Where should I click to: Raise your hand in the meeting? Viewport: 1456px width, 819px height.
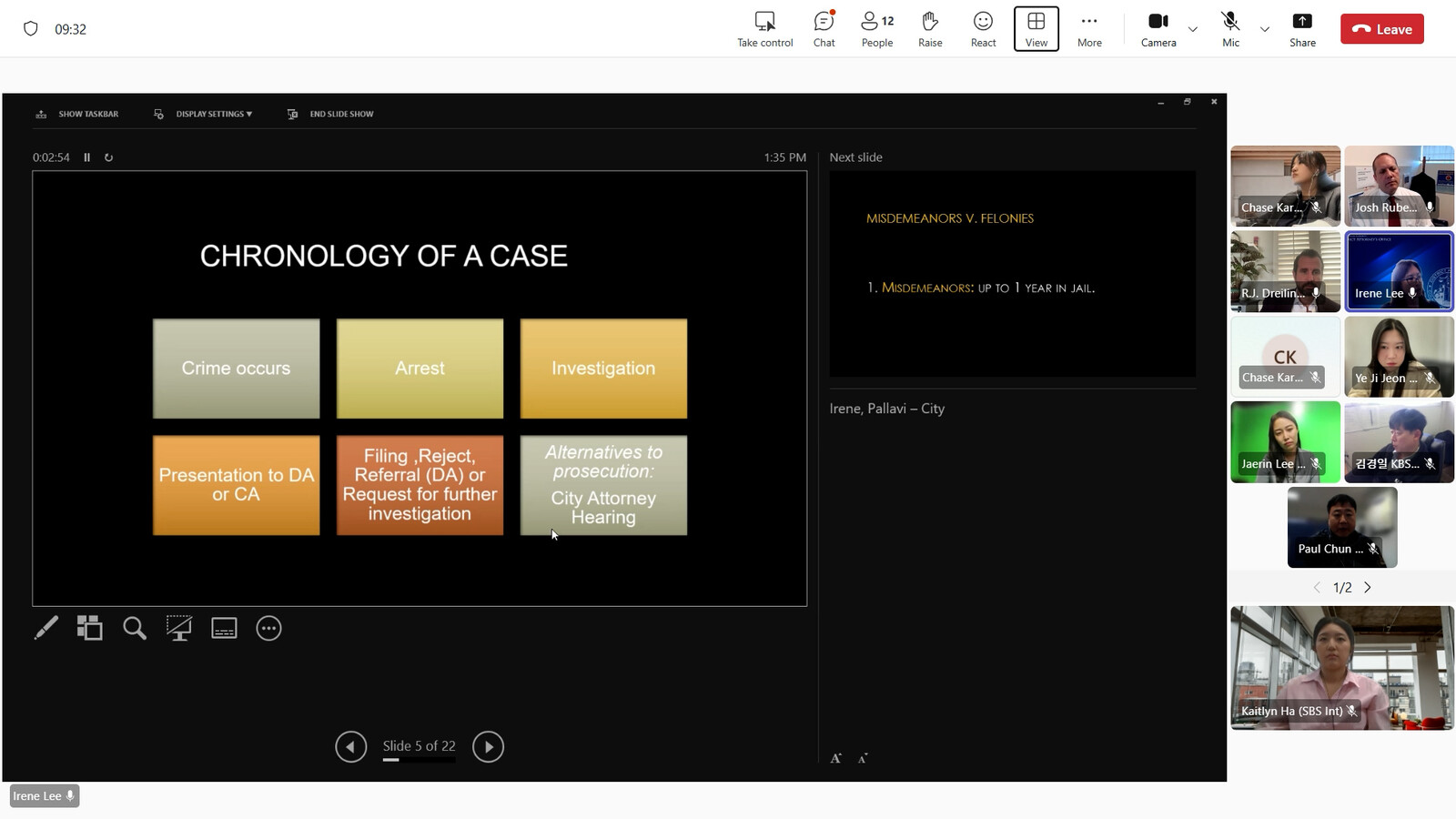point(930,29)
